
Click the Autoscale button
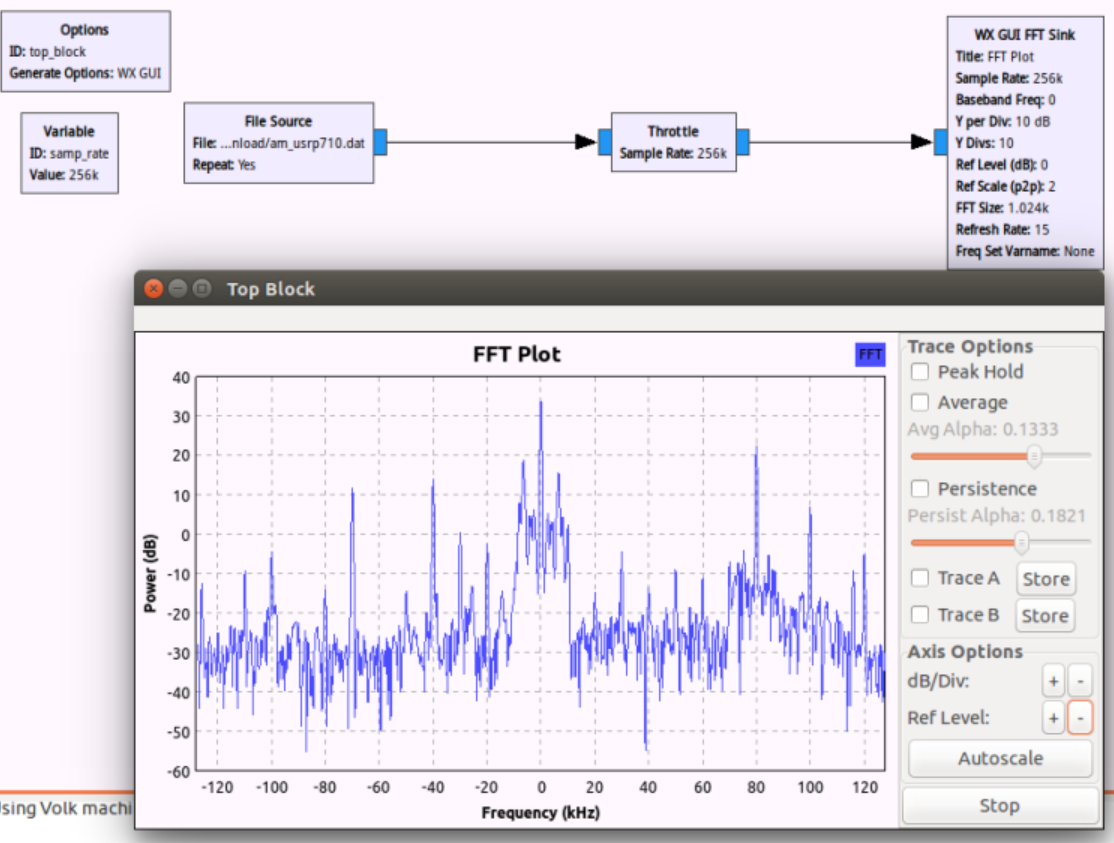click(x=999, y=758)
